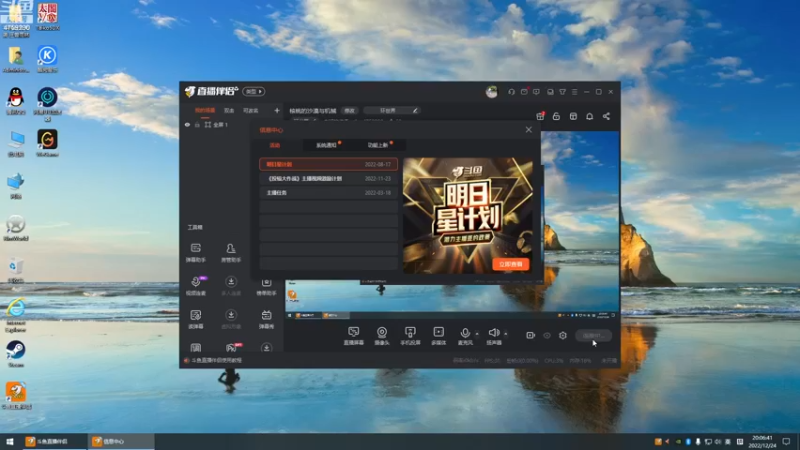This screenshot has height=450, width=800.
Task: Select the third scene tab
Action: click(x=251, y=111)
